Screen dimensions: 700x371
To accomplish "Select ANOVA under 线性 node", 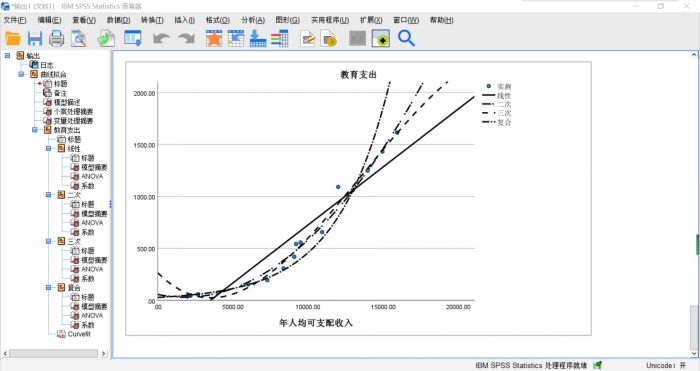I will (x=92, y=176).
